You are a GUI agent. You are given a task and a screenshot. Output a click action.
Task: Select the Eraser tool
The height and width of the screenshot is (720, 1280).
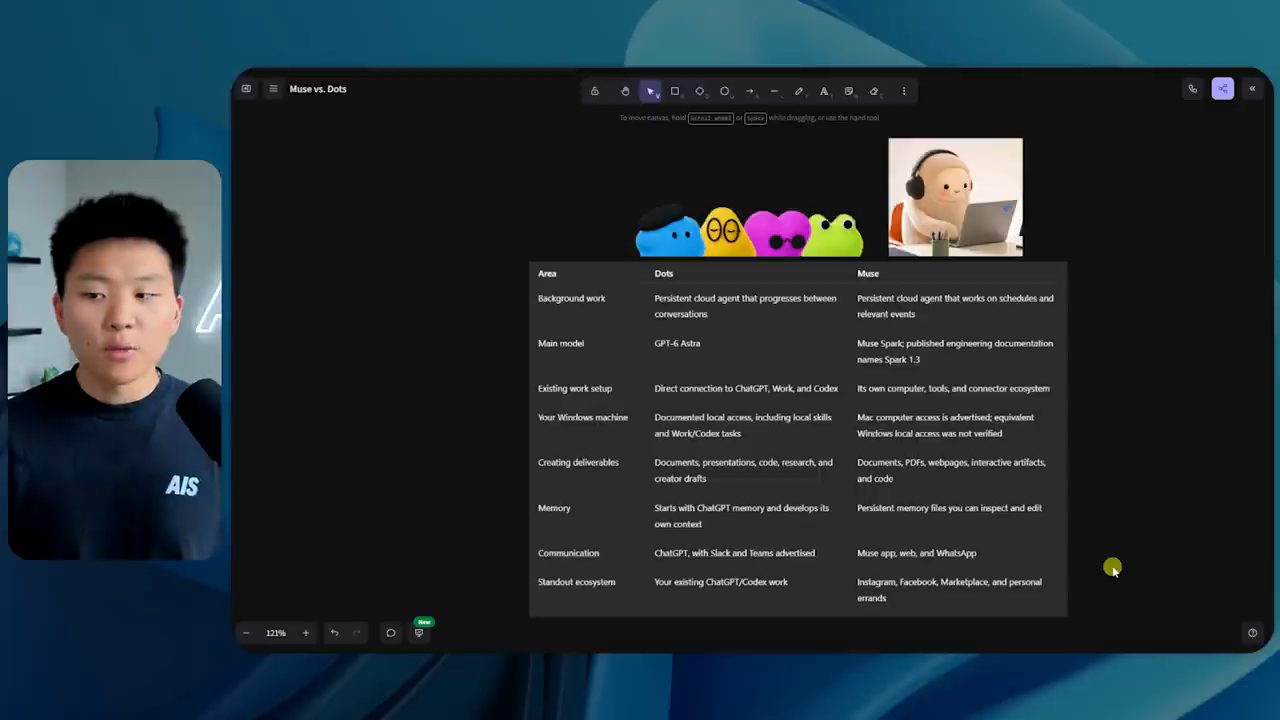coord(874,91)
